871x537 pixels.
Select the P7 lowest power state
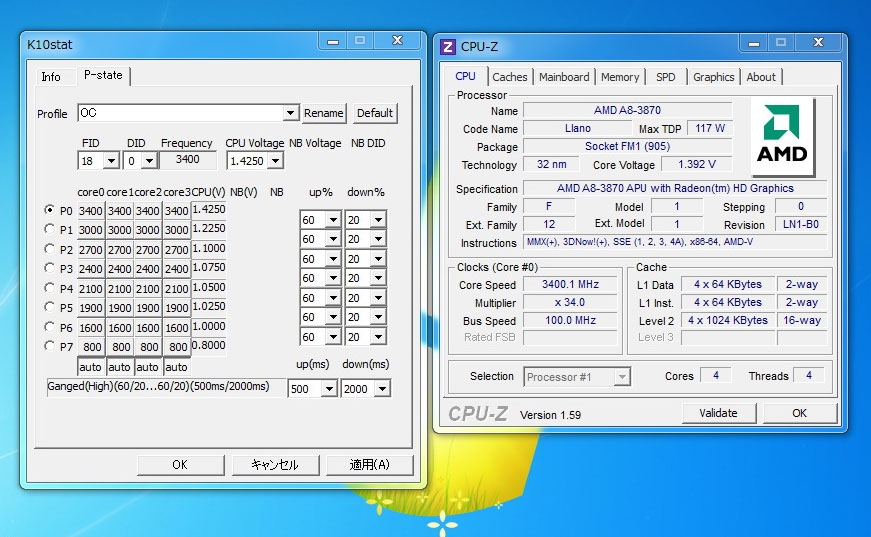49,345
